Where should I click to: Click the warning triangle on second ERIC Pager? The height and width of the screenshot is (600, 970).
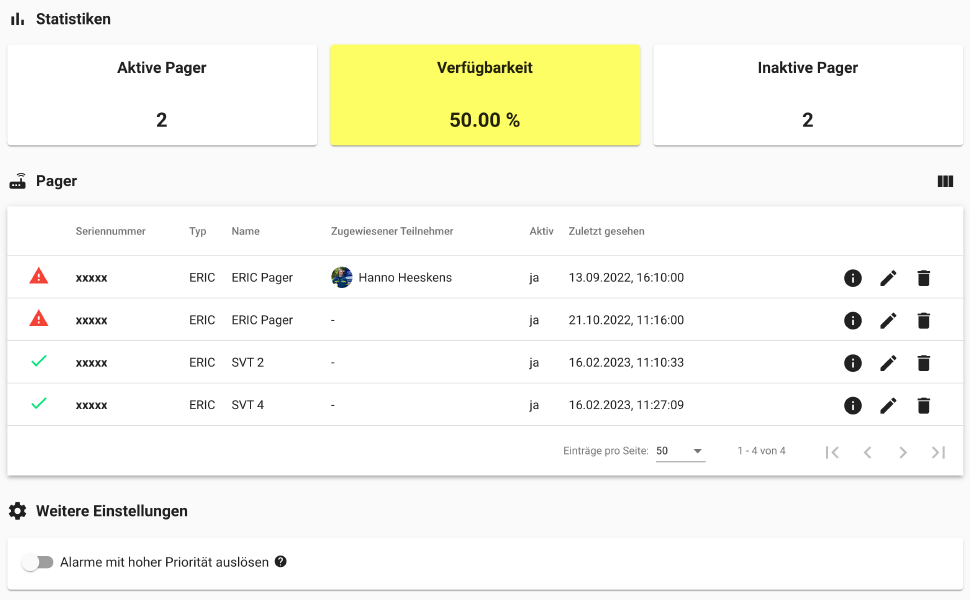[x=38, y=320]
